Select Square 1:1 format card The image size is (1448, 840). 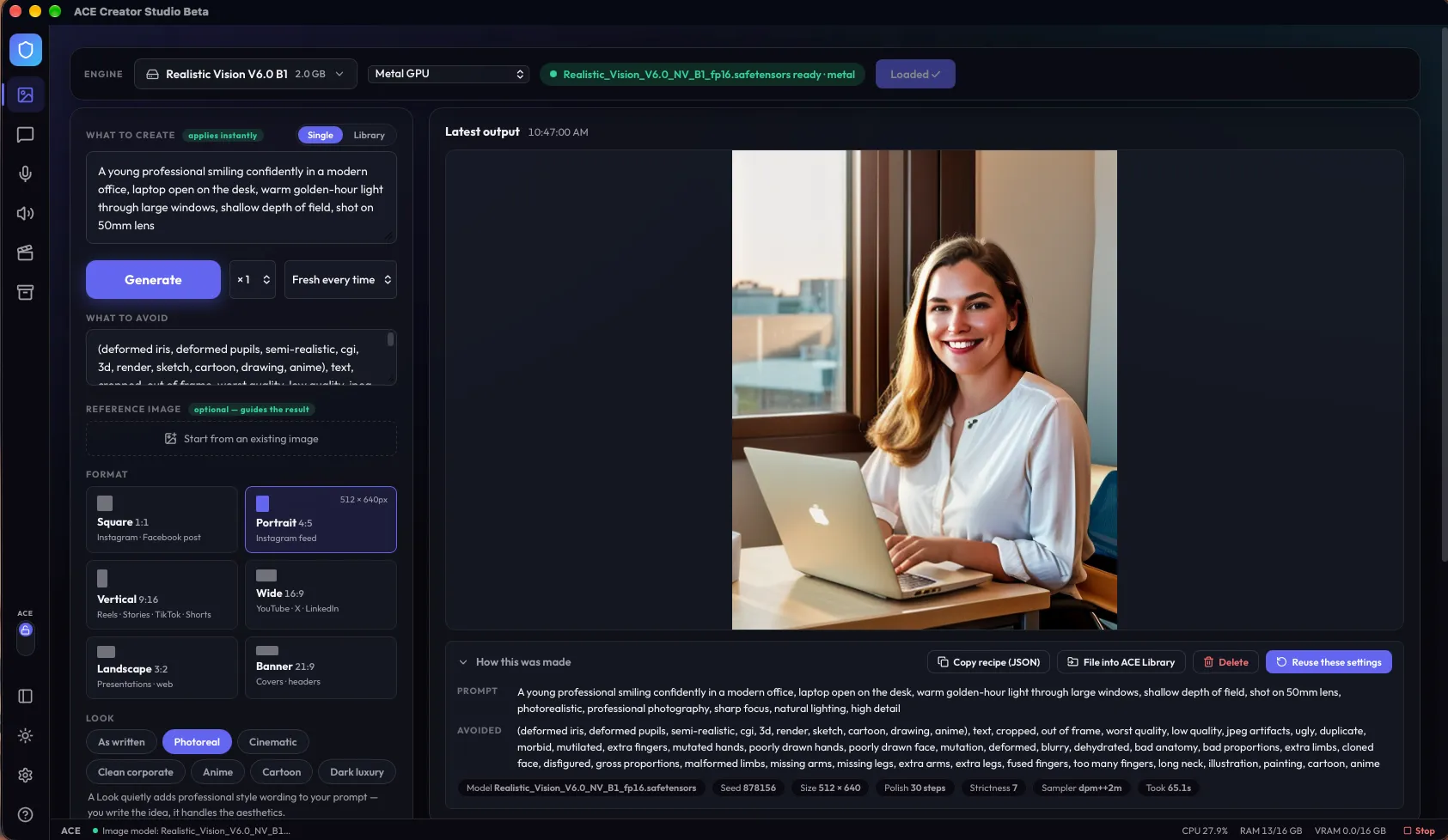(x=162, y=520)
